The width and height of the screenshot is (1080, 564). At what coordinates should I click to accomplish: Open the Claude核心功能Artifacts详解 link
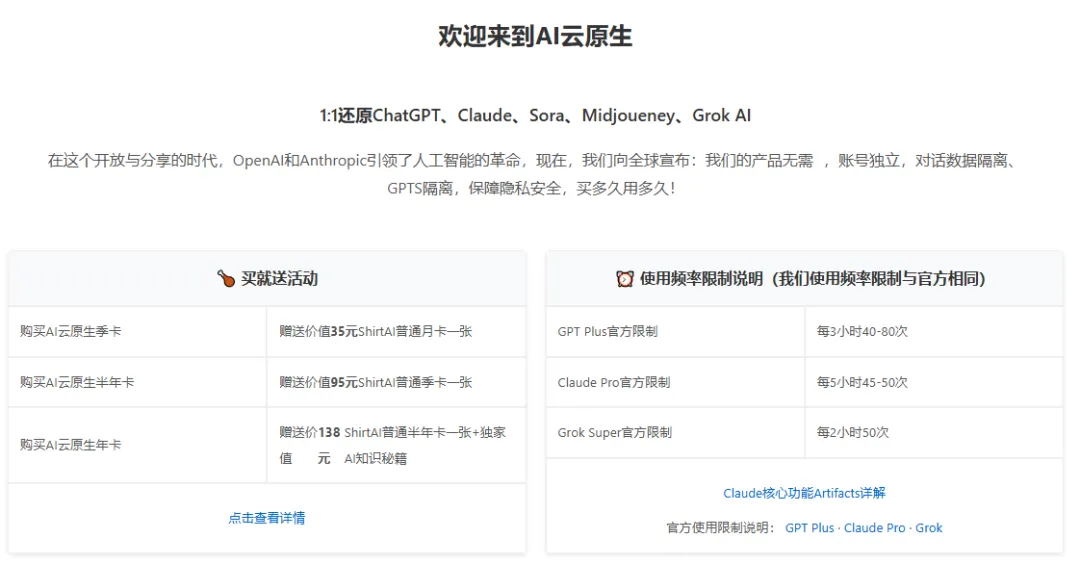tap(804, 493)
